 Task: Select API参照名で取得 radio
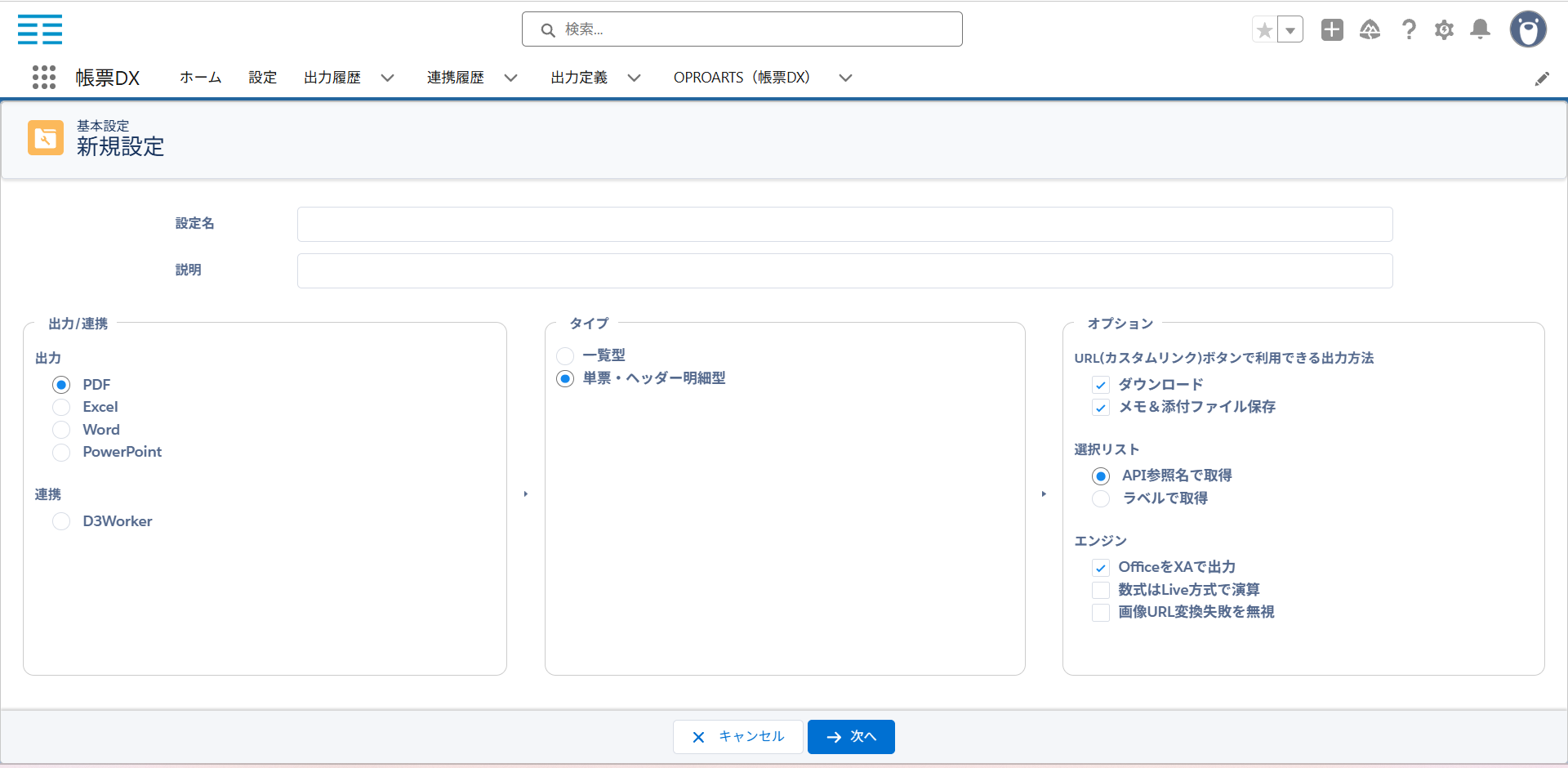click(1101, 476)
